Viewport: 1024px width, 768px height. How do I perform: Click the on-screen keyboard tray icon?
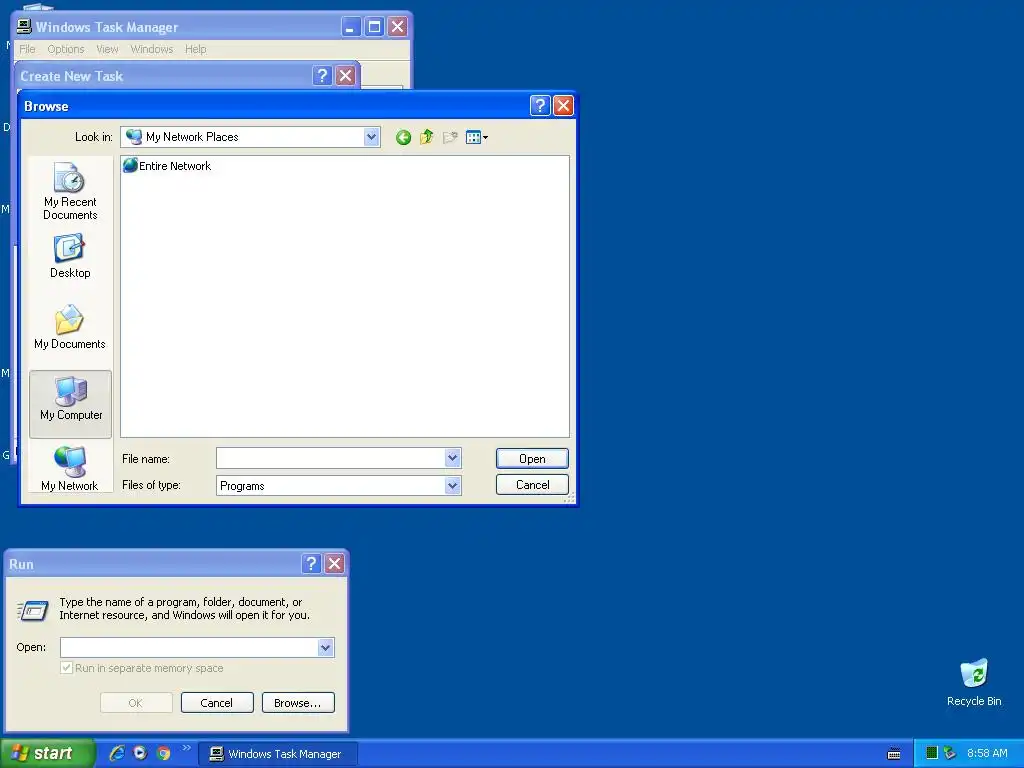tap(894, 754)
